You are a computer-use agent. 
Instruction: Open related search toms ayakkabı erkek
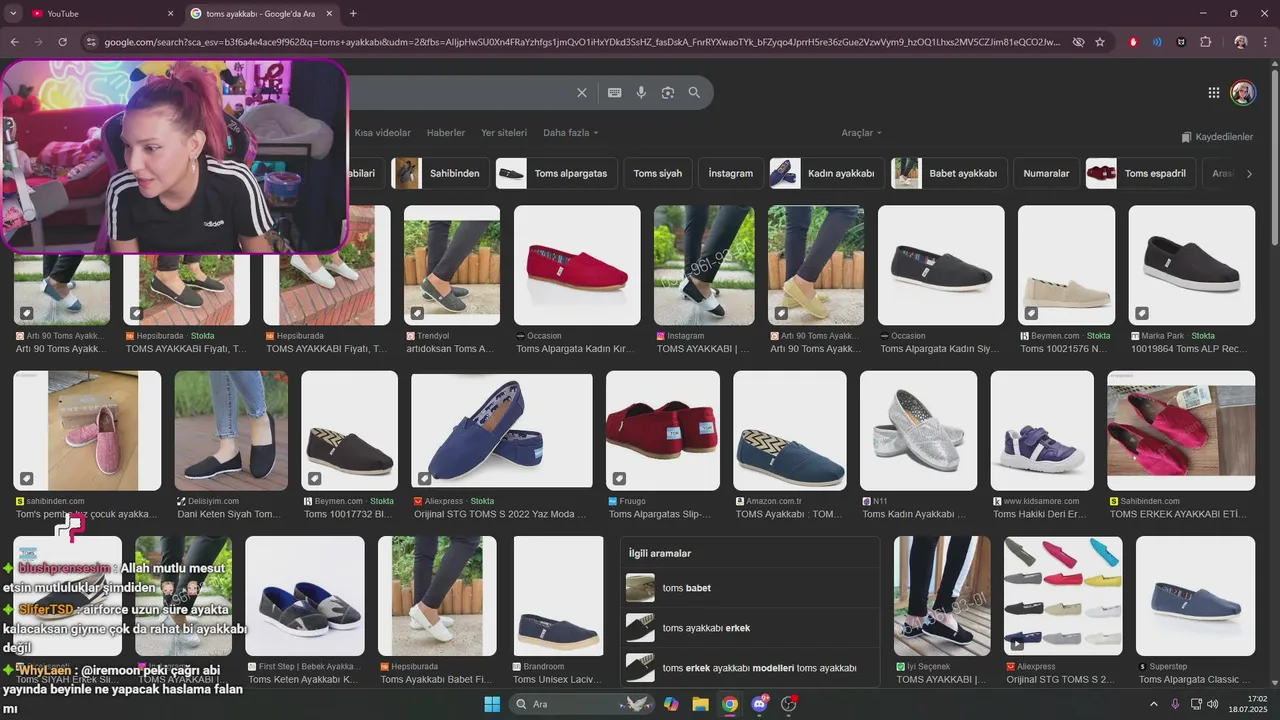[750, 628]
